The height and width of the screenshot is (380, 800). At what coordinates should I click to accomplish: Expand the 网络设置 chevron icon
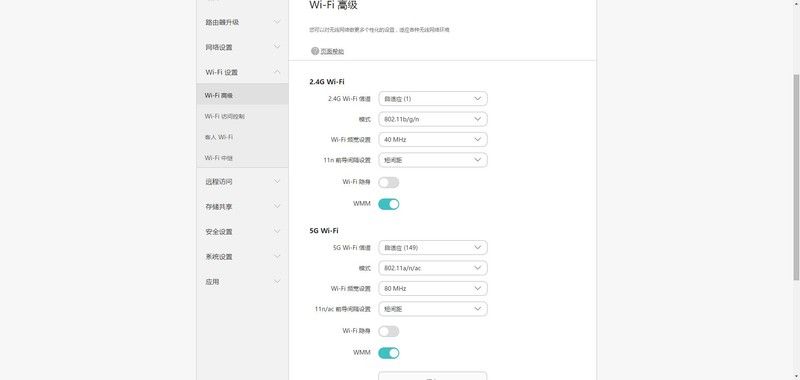pos(277,47)
